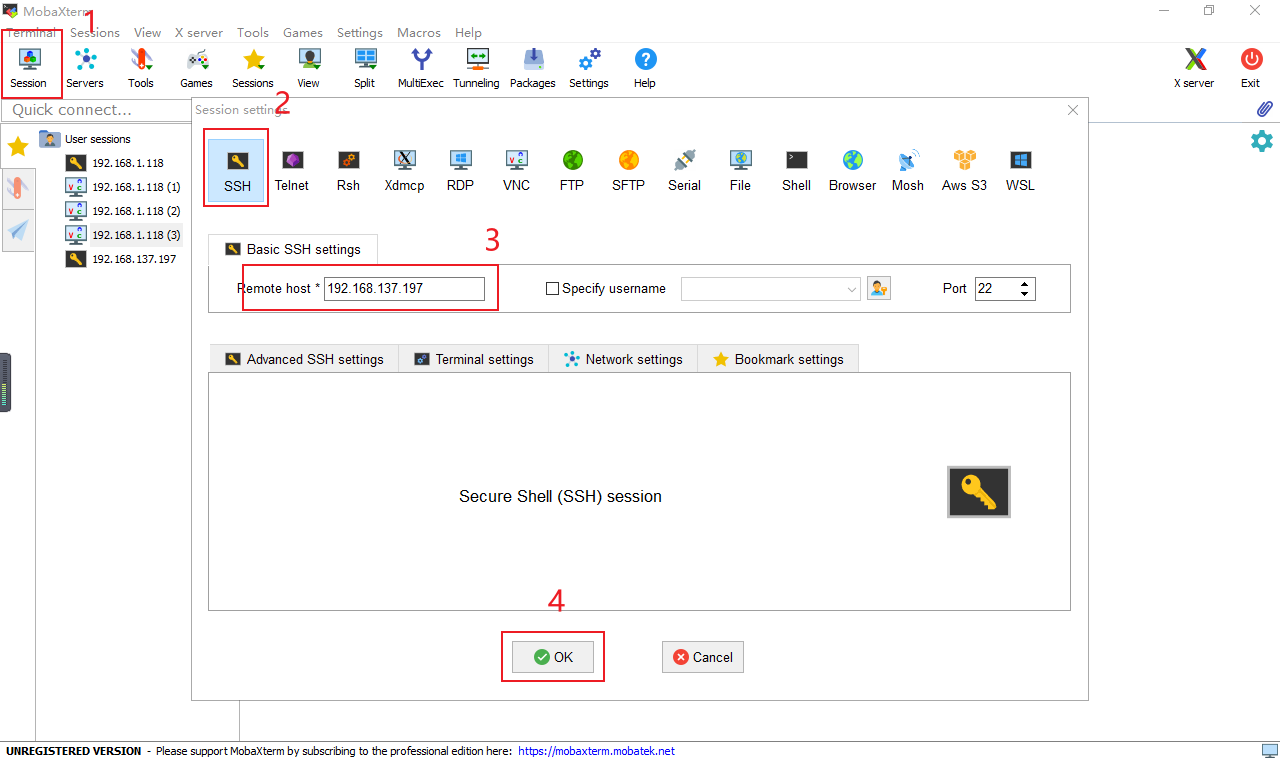Open the MultiExec tool
Image resolution: width=1280 pixels, height=758 pixels.
[x=420, y=67]
